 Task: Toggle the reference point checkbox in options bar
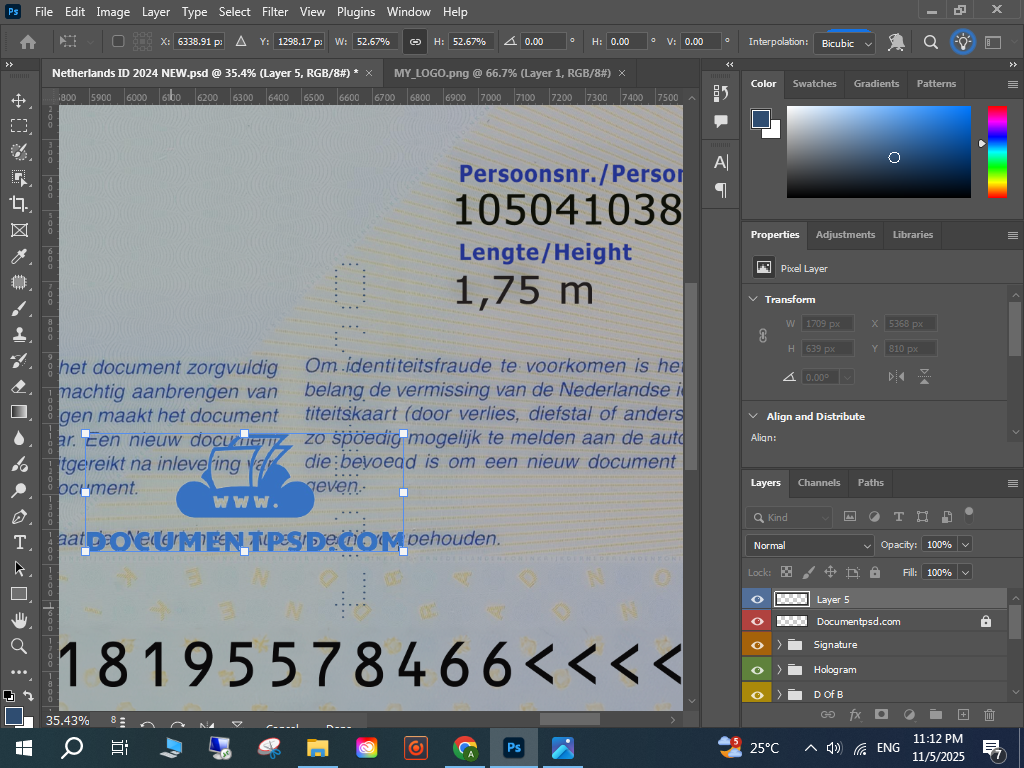pyautogui.click(x=118, y=42)
